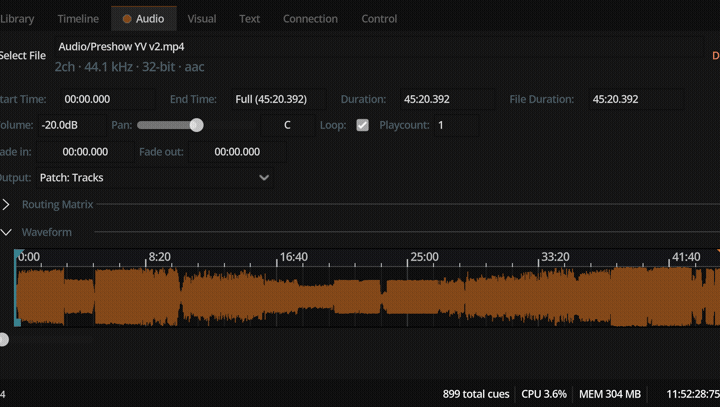Click the 8:20 mark on waveform ruler
The image size is (720, 407).
159,257
